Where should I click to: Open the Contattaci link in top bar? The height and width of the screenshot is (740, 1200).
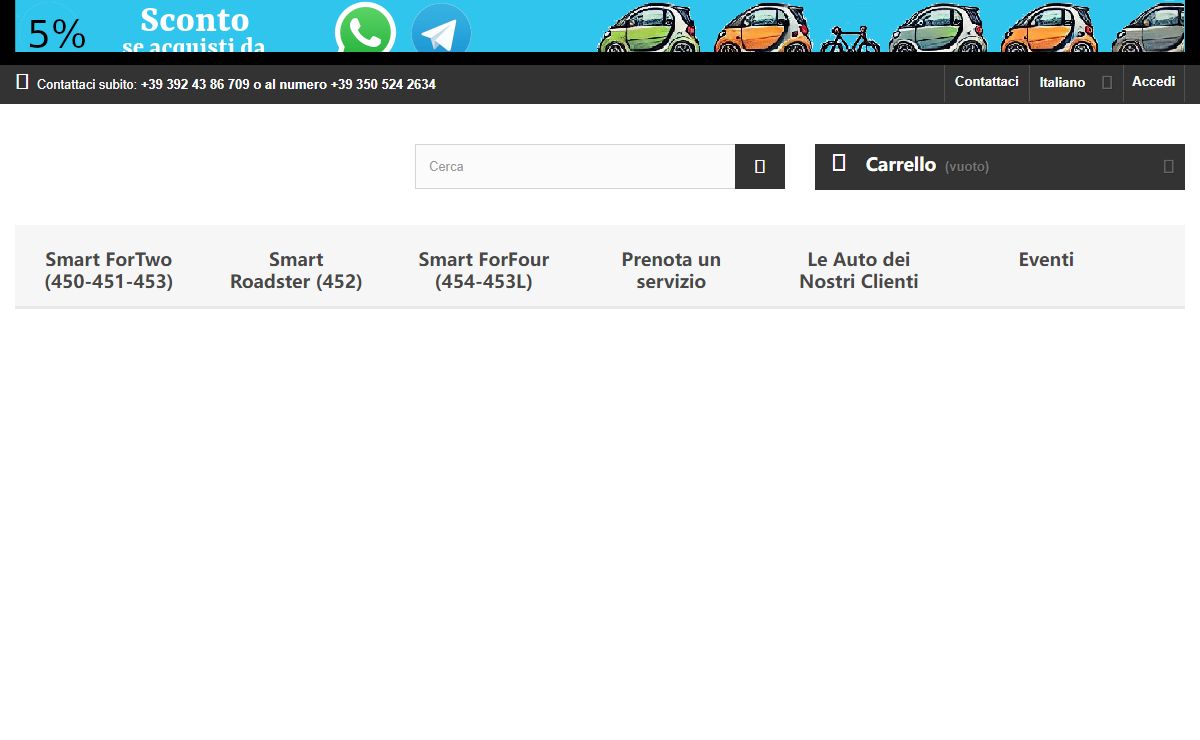(x=986, y=82)
